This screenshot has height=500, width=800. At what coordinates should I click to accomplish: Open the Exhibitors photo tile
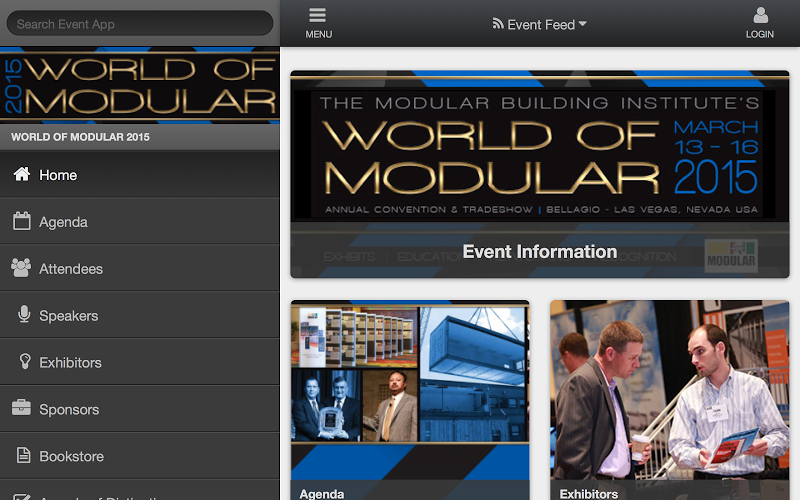670,400
